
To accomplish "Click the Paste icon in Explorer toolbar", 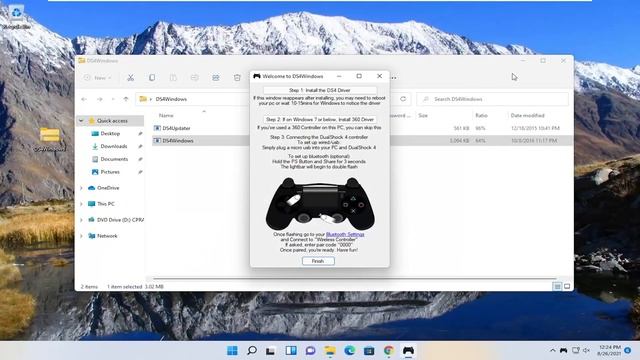I will (x=173, y=78).
